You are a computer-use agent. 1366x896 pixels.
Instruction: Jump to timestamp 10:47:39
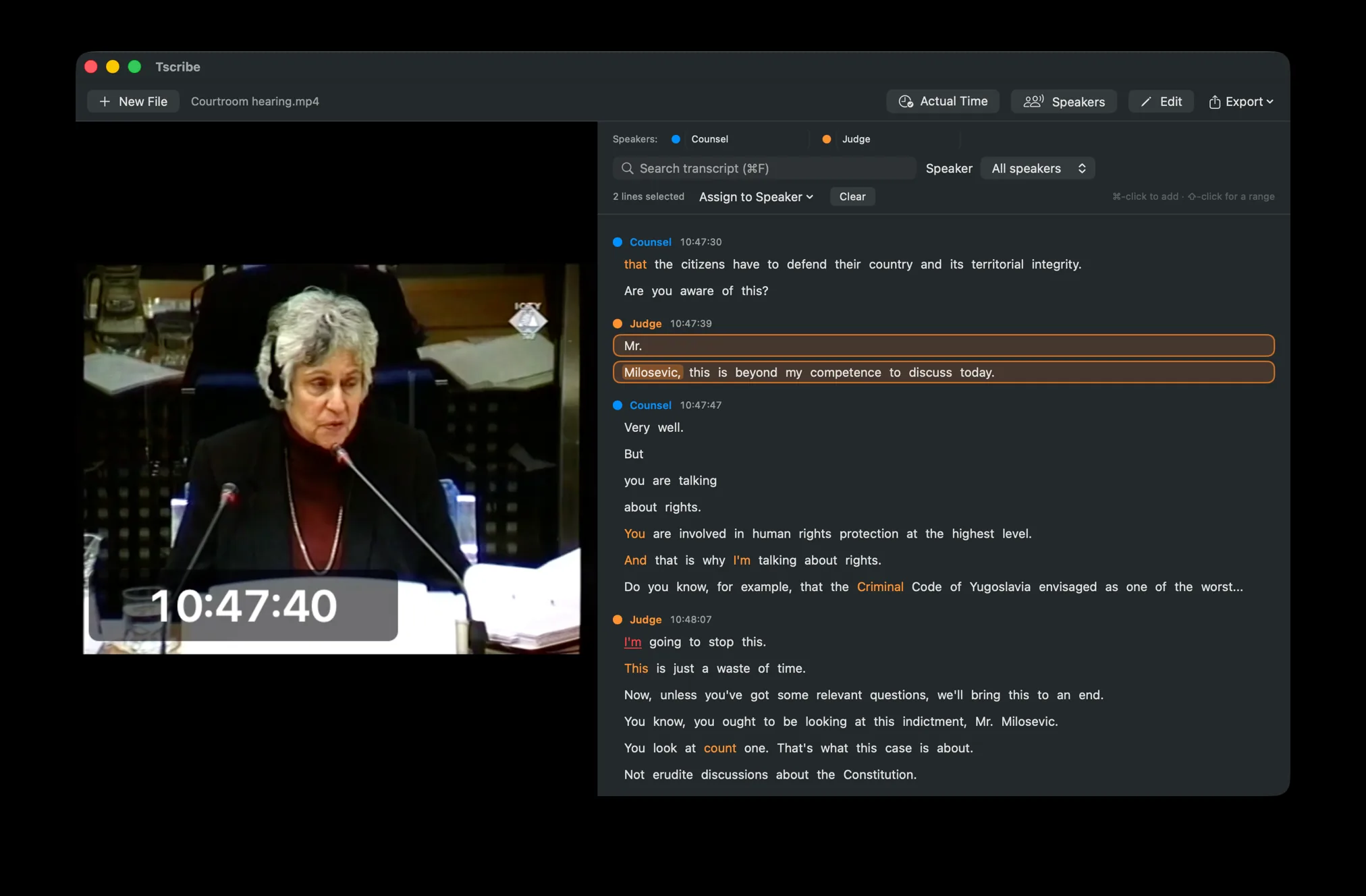pos(690,323)
